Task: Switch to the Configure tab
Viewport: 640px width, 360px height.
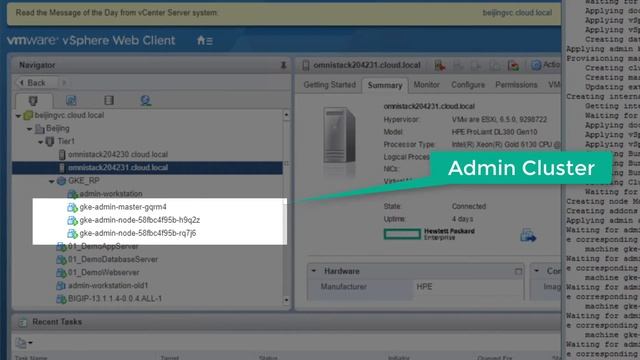Action: (468, 85)
